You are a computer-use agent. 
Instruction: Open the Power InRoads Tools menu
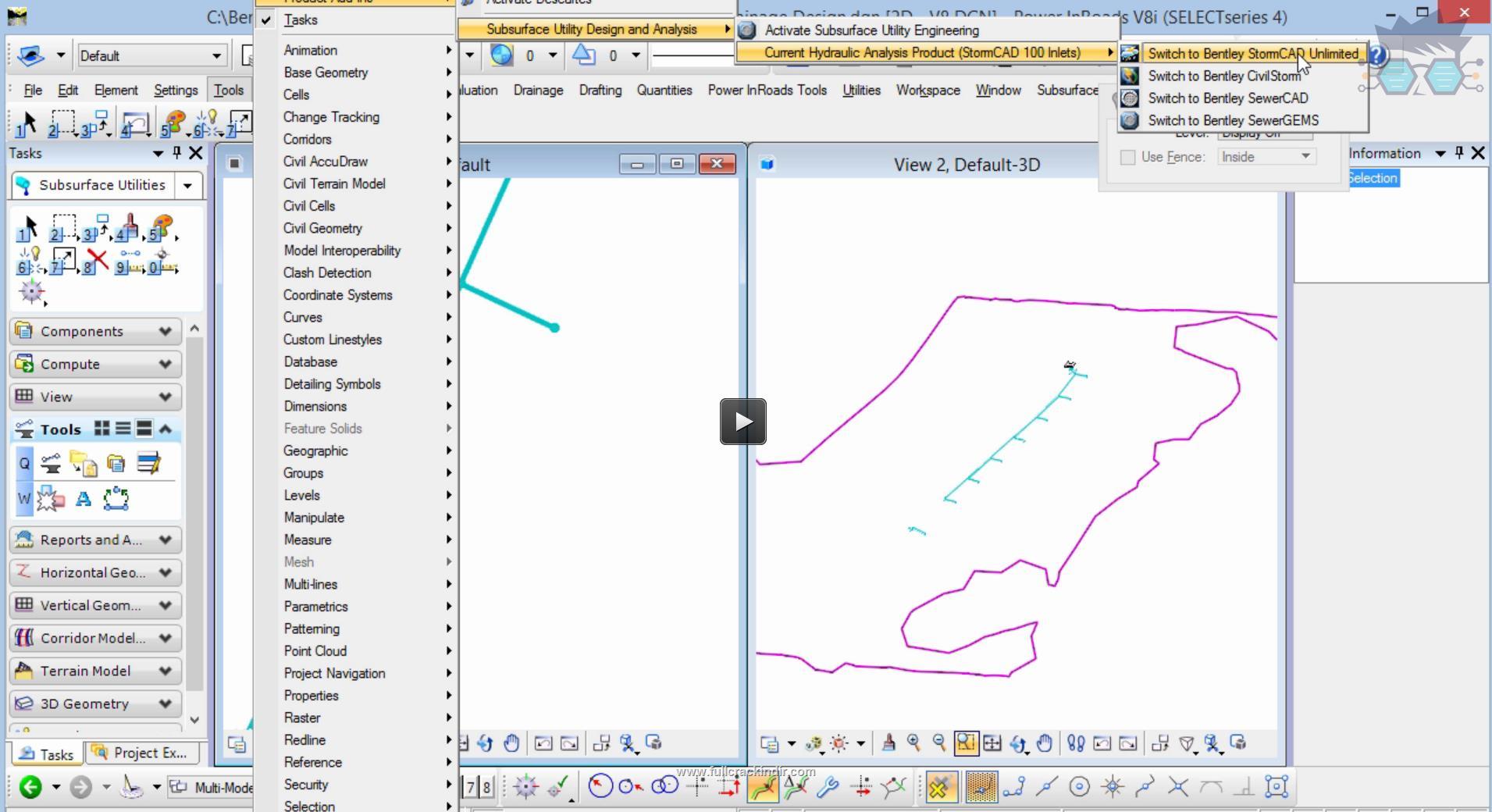pos(767,90)
